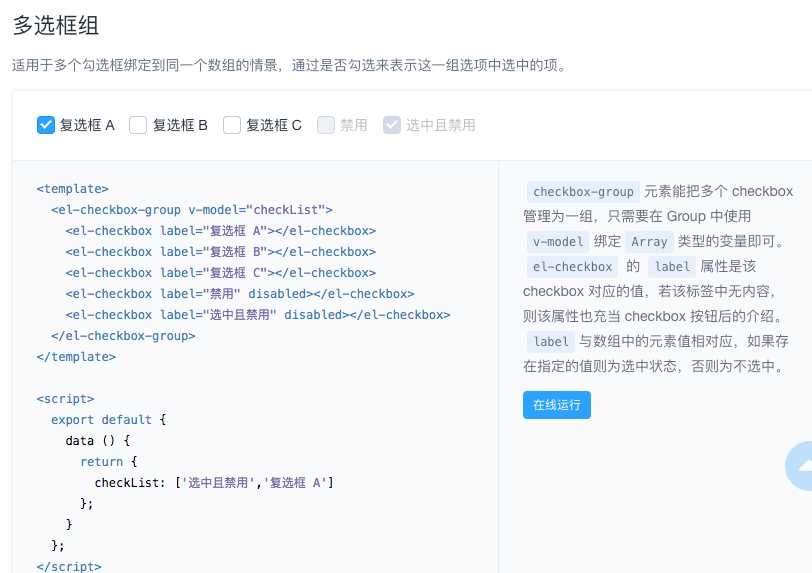The image size is (812, 573).
Task: Click the return { code line
Action: pos(108,462)
